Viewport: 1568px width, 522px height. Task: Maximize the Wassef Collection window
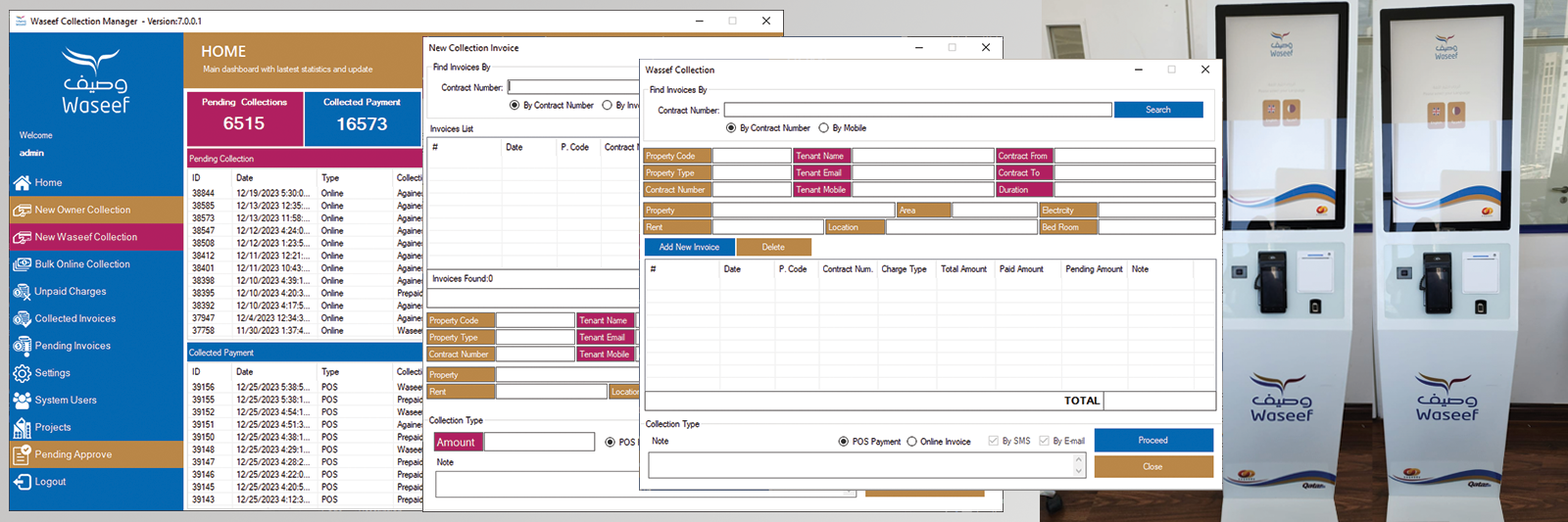(x=1171, y=70)
